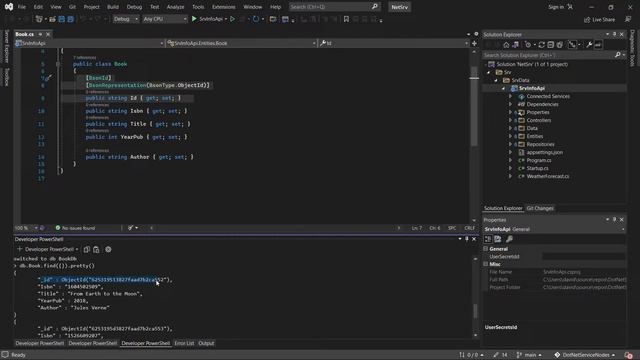Open the Extensions menu
The height and width of the screenshot is (360, 640).
tap(224, 7)
